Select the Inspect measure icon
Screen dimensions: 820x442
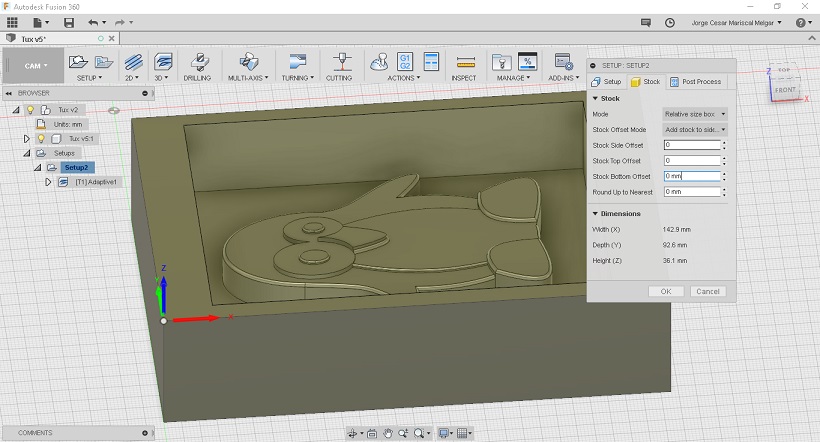(x=465, y=63)
